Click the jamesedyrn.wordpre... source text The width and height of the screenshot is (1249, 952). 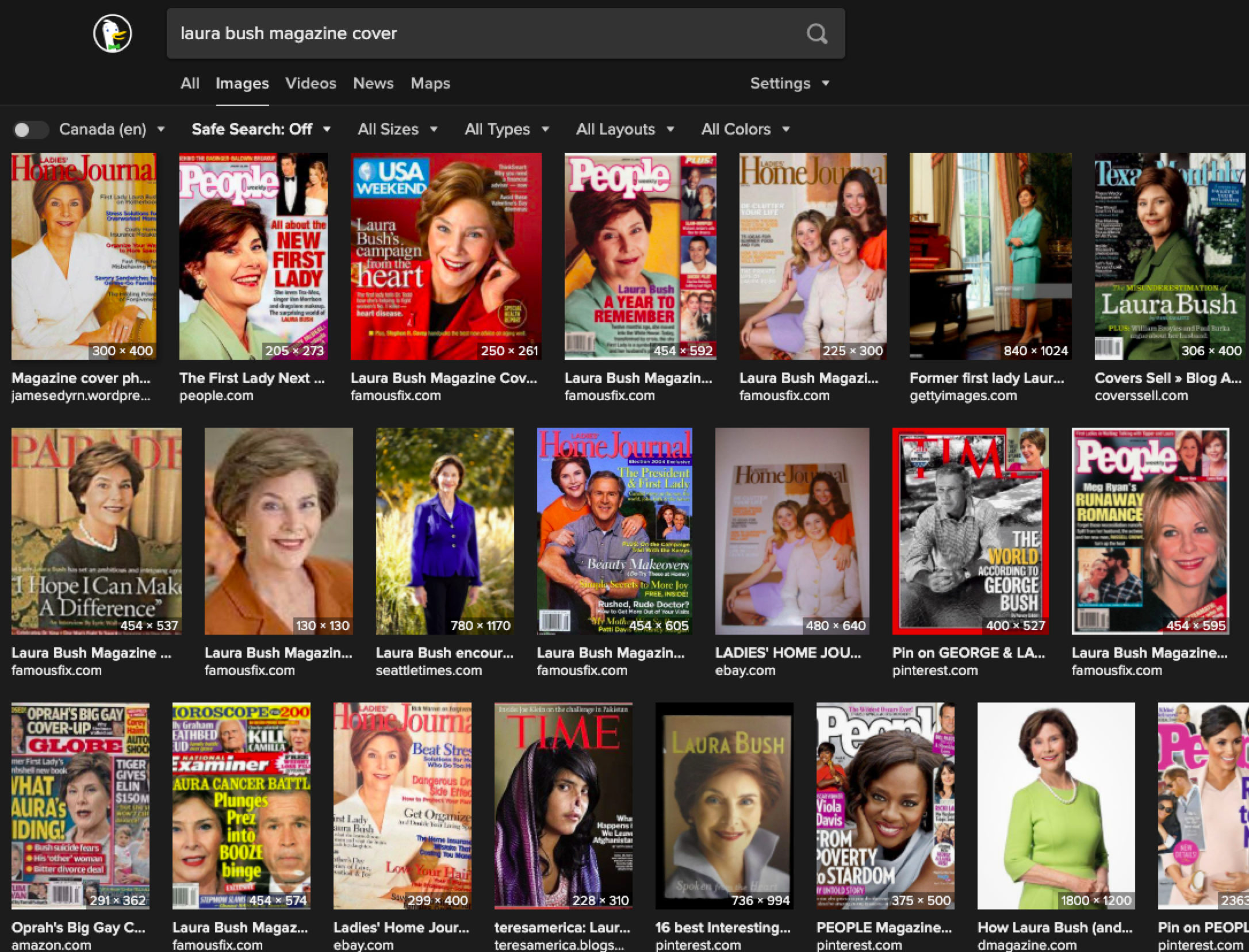[x=81, y=396]
